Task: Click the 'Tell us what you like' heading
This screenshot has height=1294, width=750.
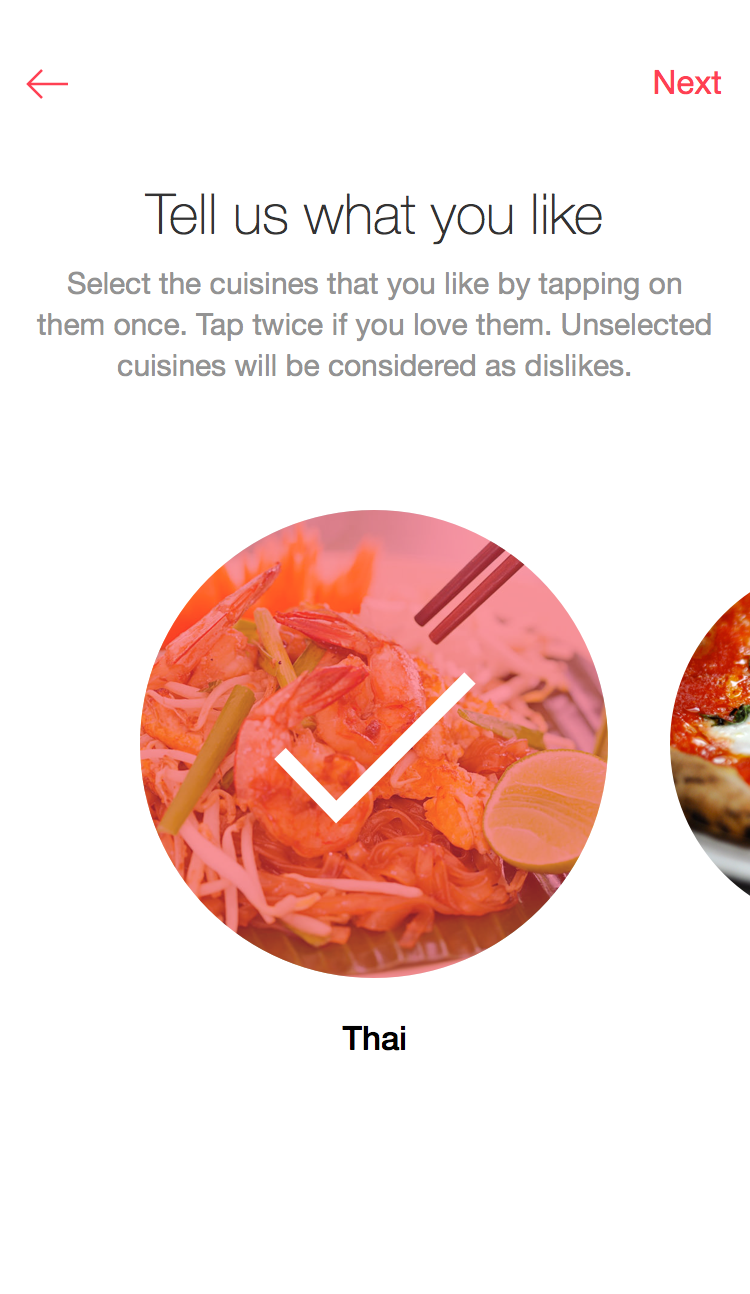Action: pyautogui.click(x=374, y=214)
